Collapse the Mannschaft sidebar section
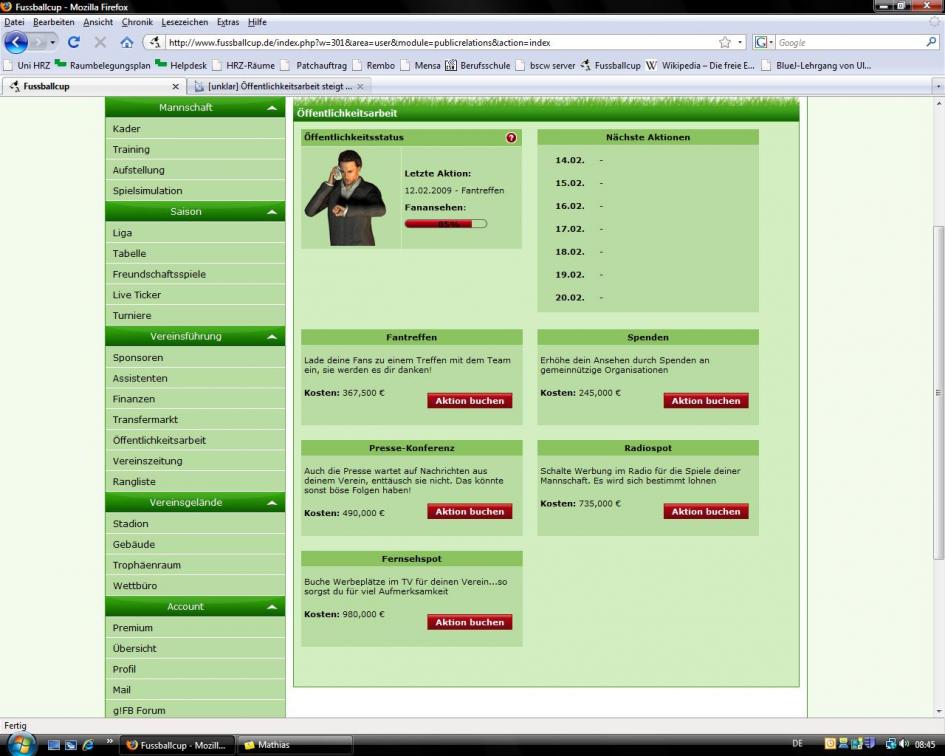 coord(271,108)
